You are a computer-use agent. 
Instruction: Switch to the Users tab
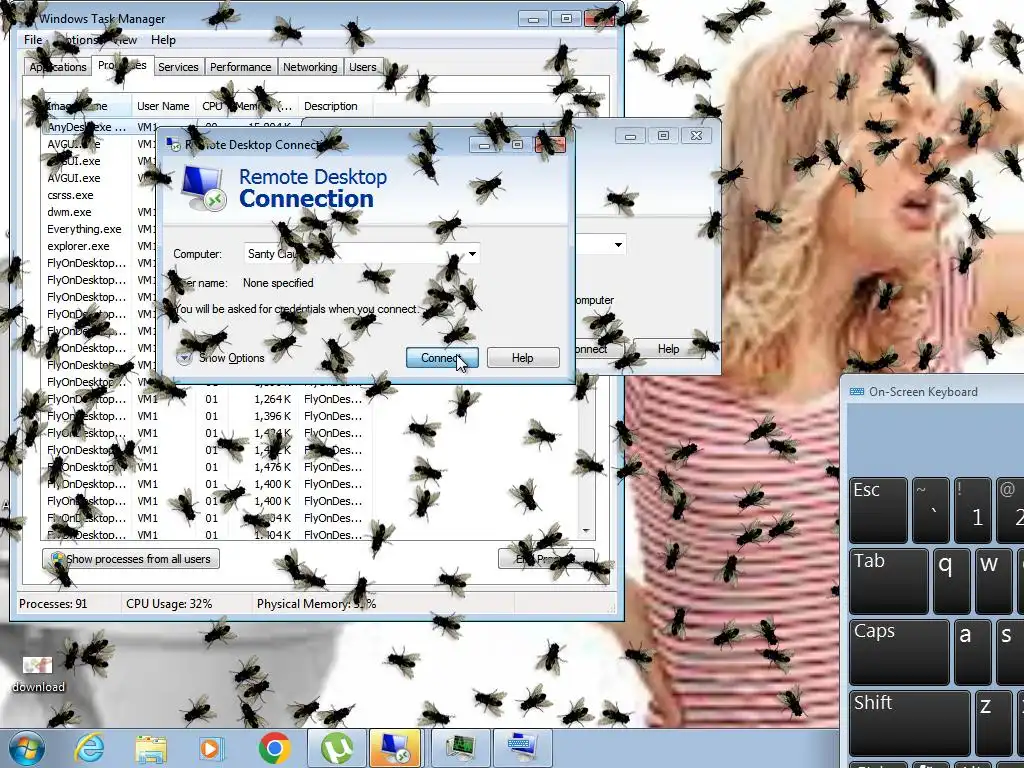[x=362, y=67]
